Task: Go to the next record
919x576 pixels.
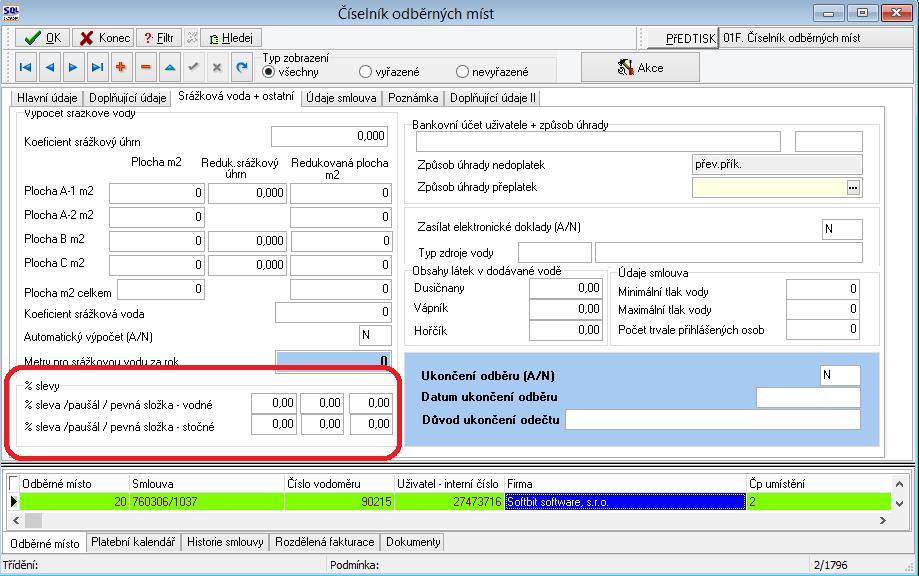Action: pos(73,67)
